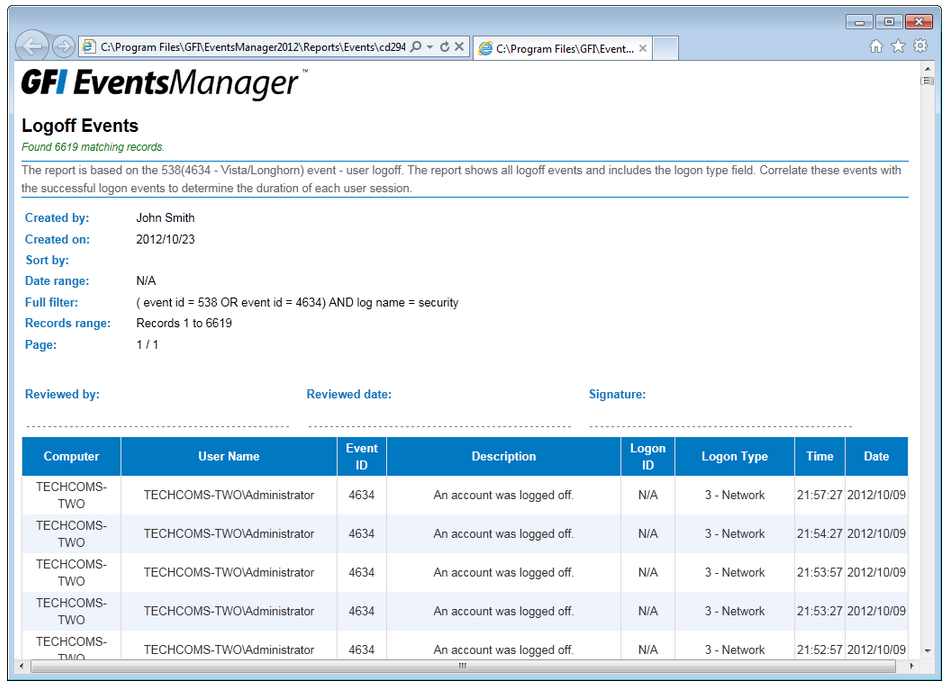Screen dimensions: 948x686
Task: Click the vertical scrollbar up arrow
Action: point(927,69)
